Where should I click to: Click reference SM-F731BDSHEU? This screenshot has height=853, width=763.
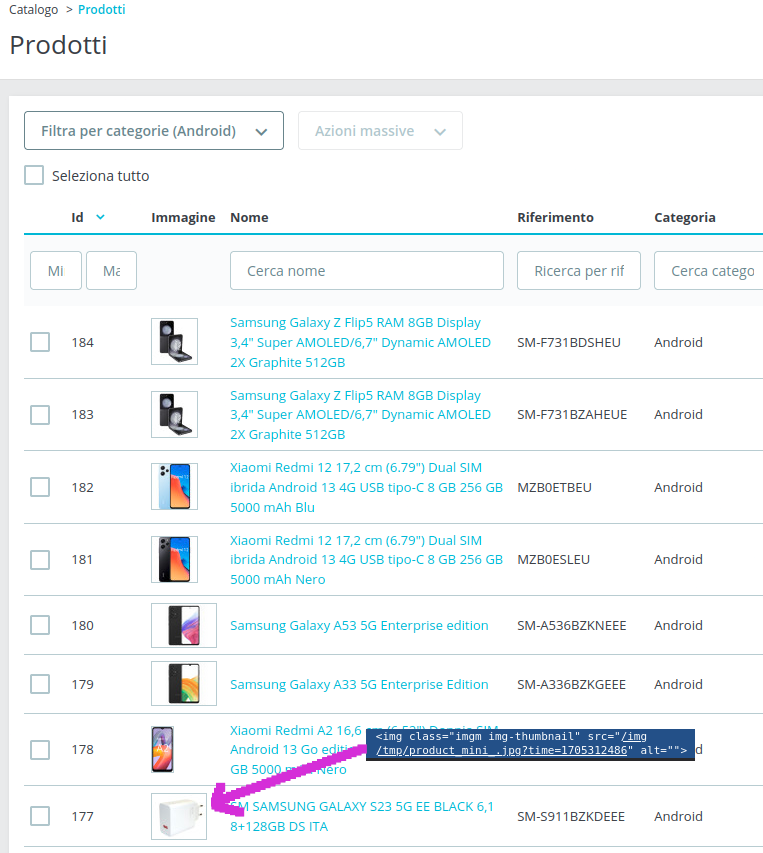[569, 342]
